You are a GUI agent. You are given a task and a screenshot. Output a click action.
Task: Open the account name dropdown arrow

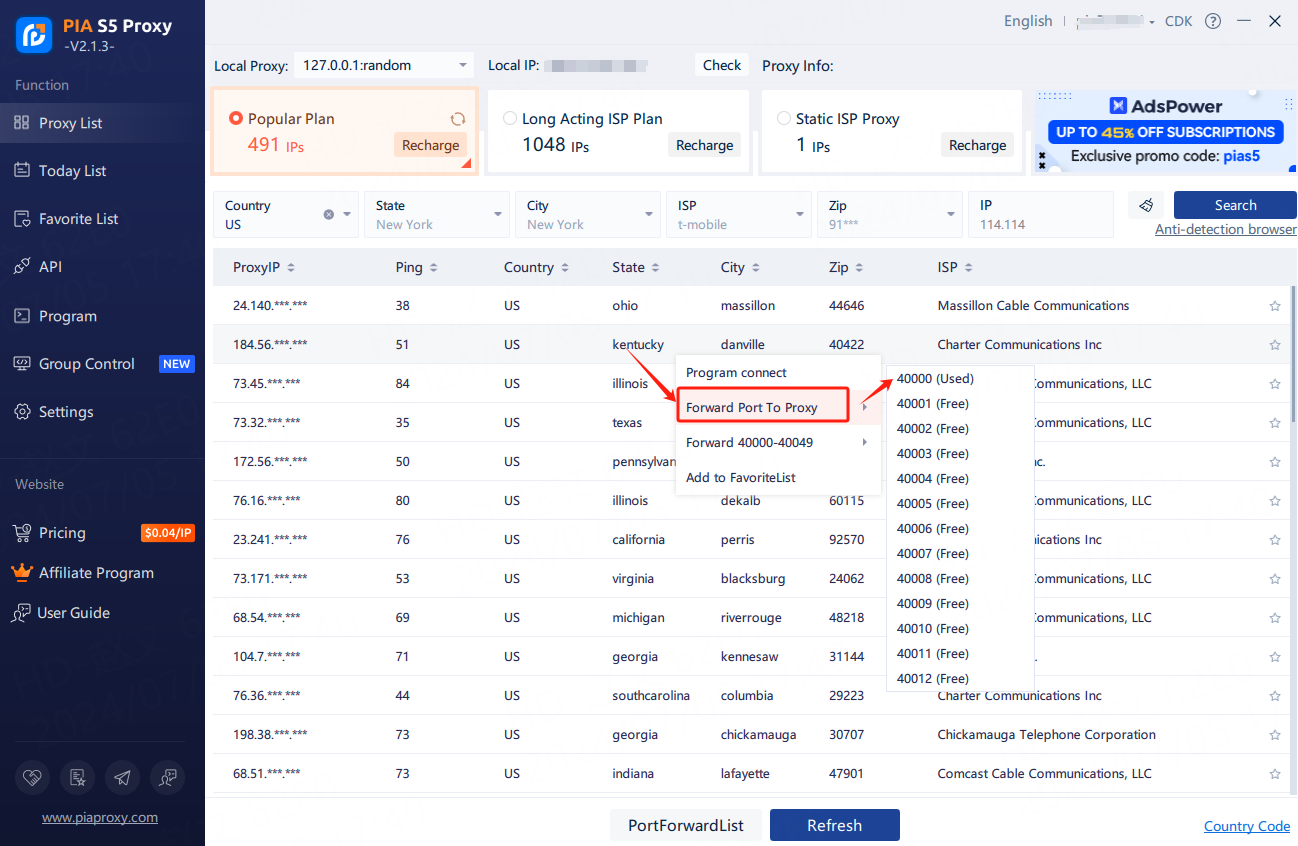(x=1152, y=22)
